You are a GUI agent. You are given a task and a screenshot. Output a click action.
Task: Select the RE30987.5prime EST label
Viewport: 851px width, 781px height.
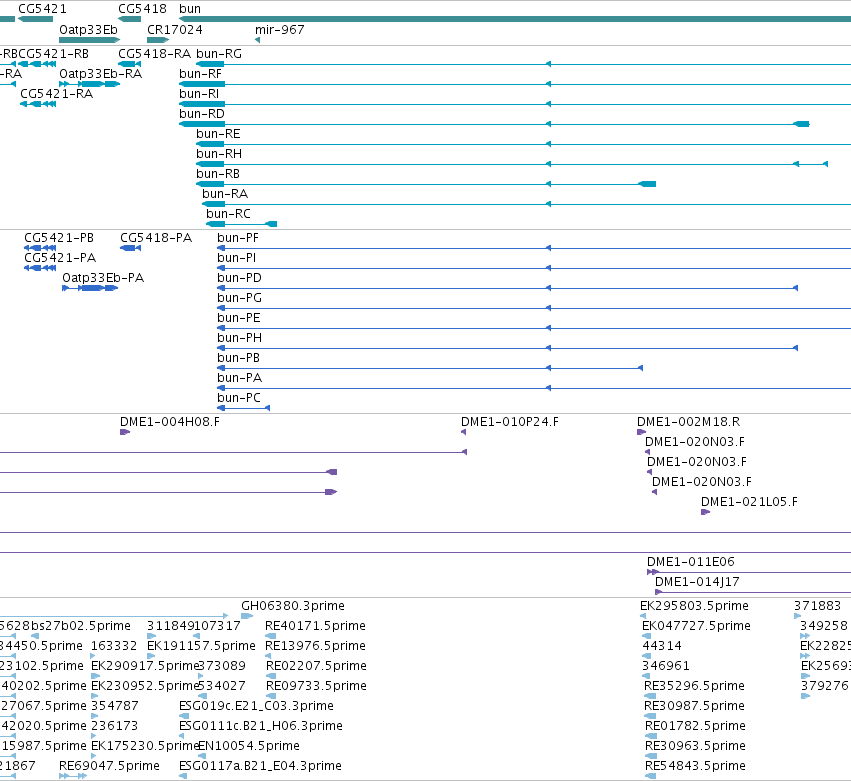coord(694,706)
